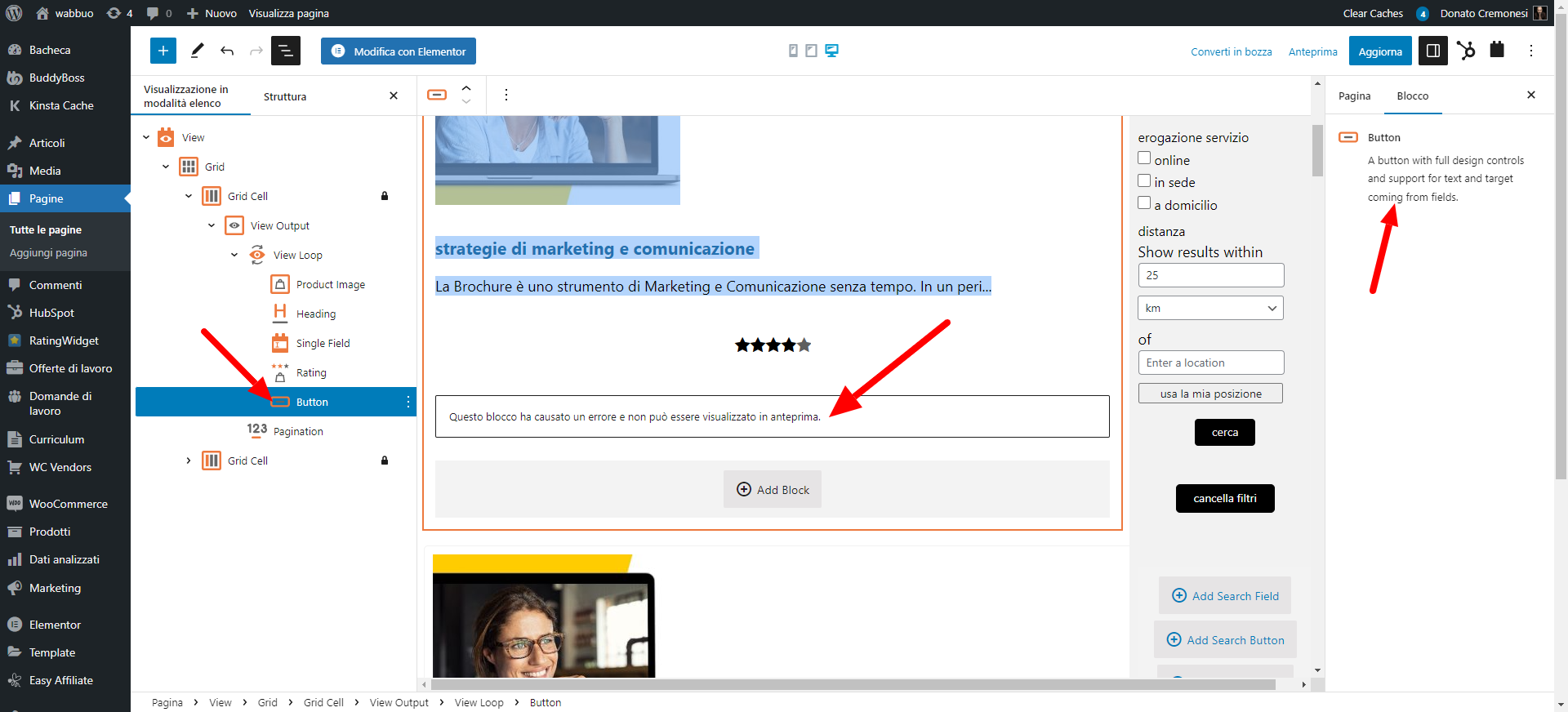Open Nuovo menu in admin bar
1568x712 pixels.
click(x=212, y=13)
